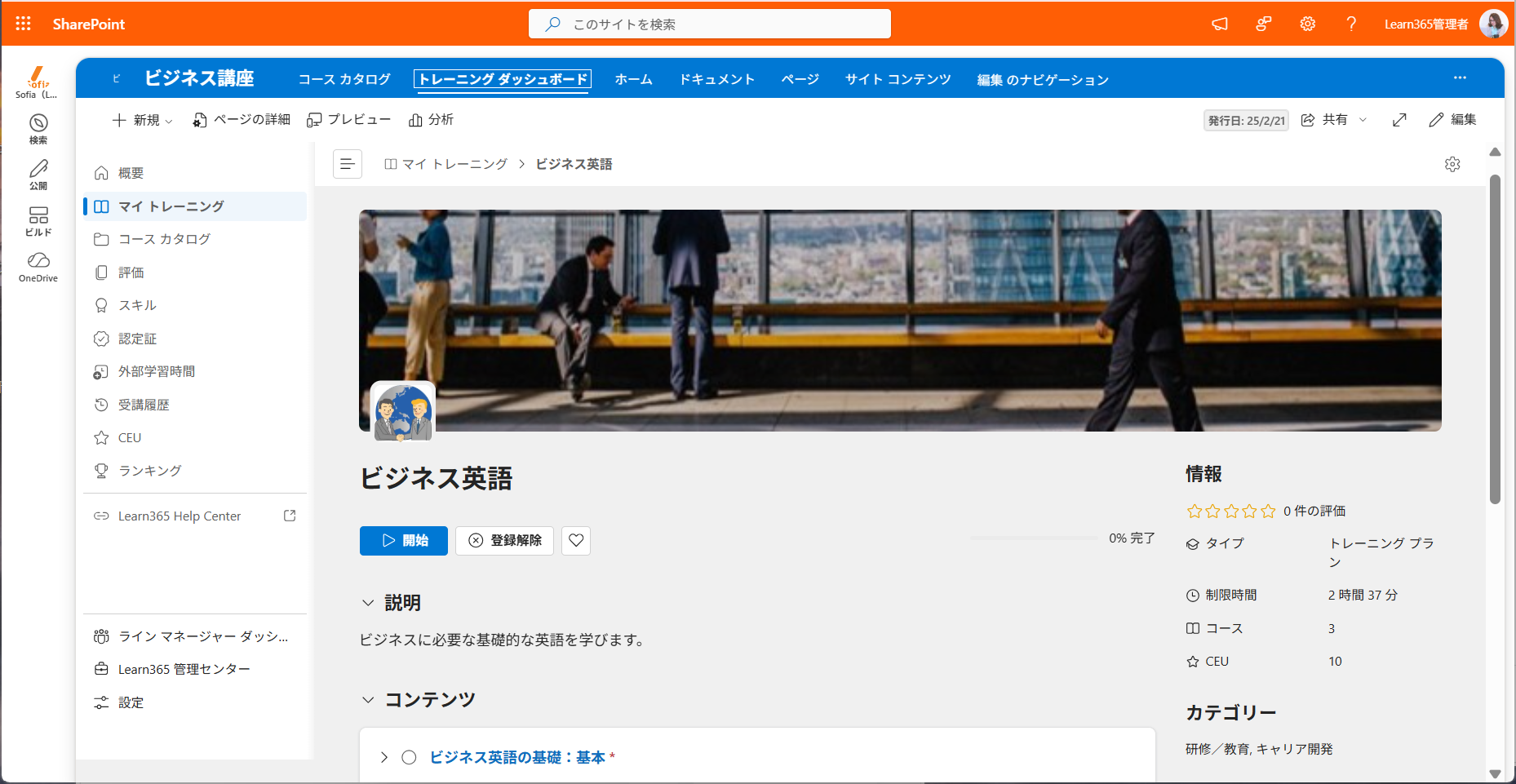Click the 登録解除 unenroll button
The image size is (1516, 784).
click(x=504, y=540)
